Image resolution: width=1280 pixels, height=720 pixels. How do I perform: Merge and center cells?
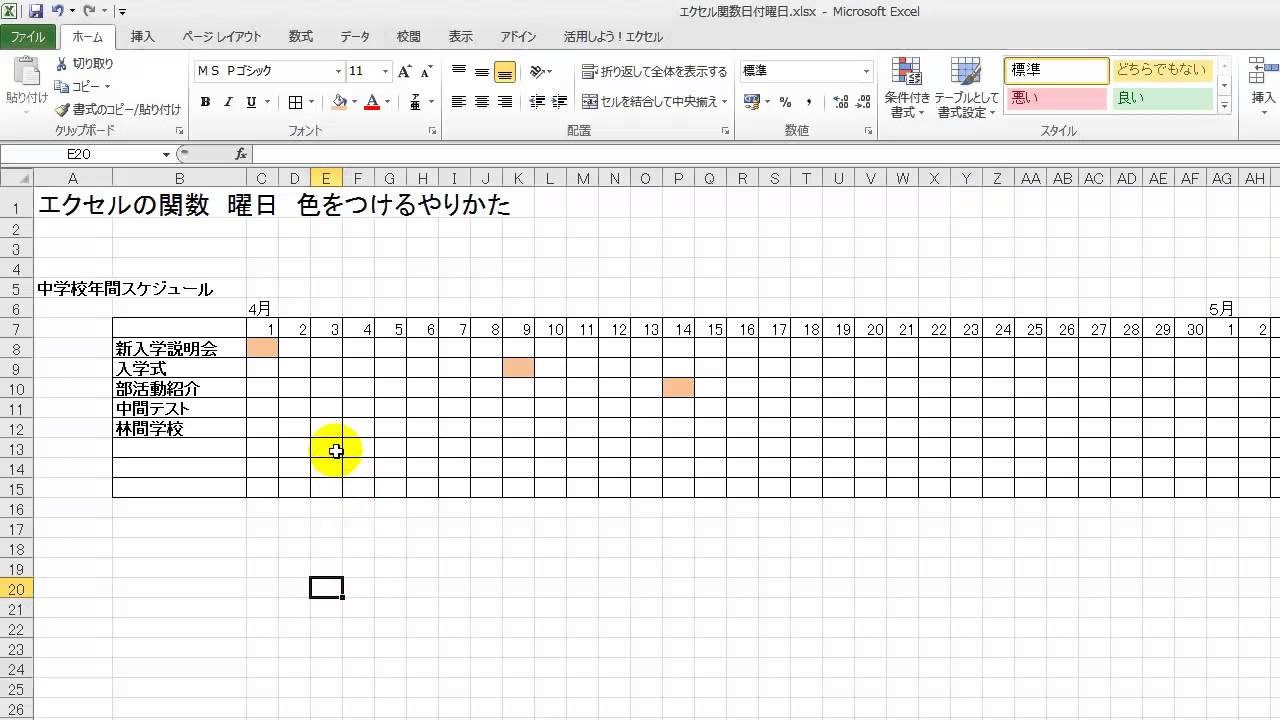click(x=650, y=102)
